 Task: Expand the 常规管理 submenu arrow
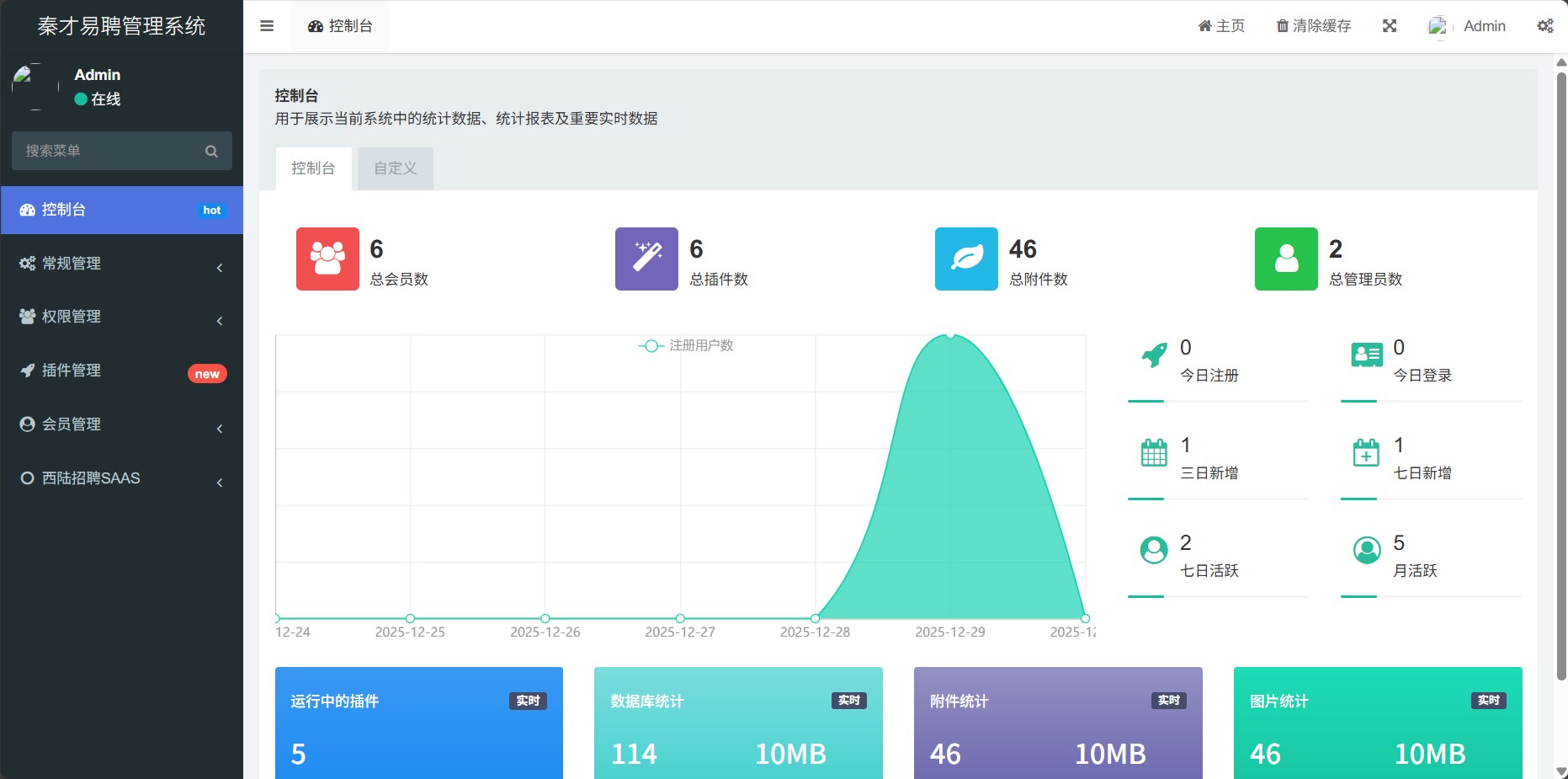220,268
